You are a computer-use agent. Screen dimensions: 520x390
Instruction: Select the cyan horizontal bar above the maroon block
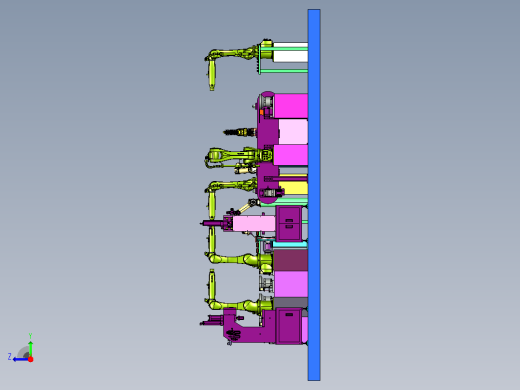[290, 245]
